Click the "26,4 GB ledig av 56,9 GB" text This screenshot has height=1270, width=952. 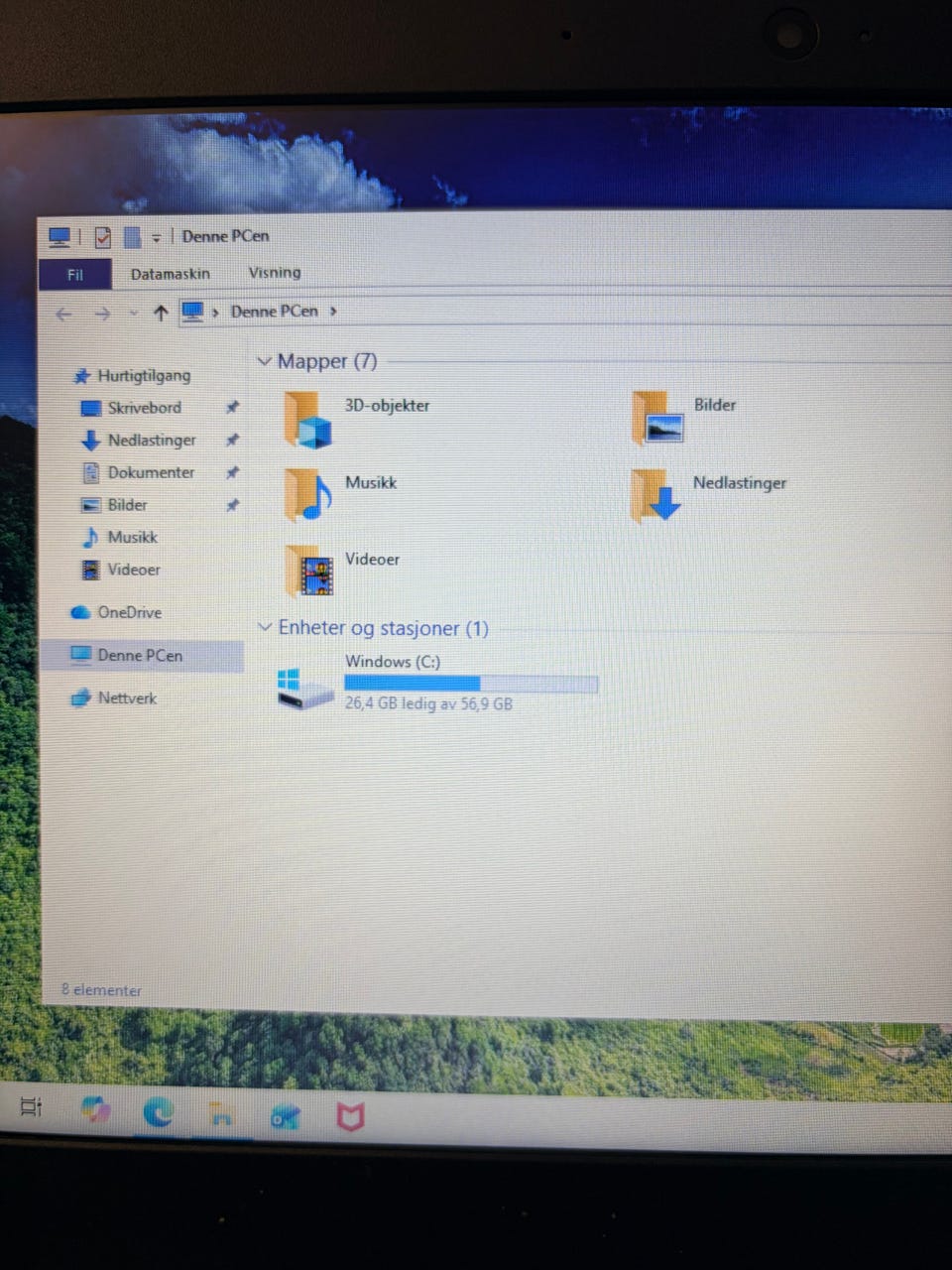coord(428,703)
